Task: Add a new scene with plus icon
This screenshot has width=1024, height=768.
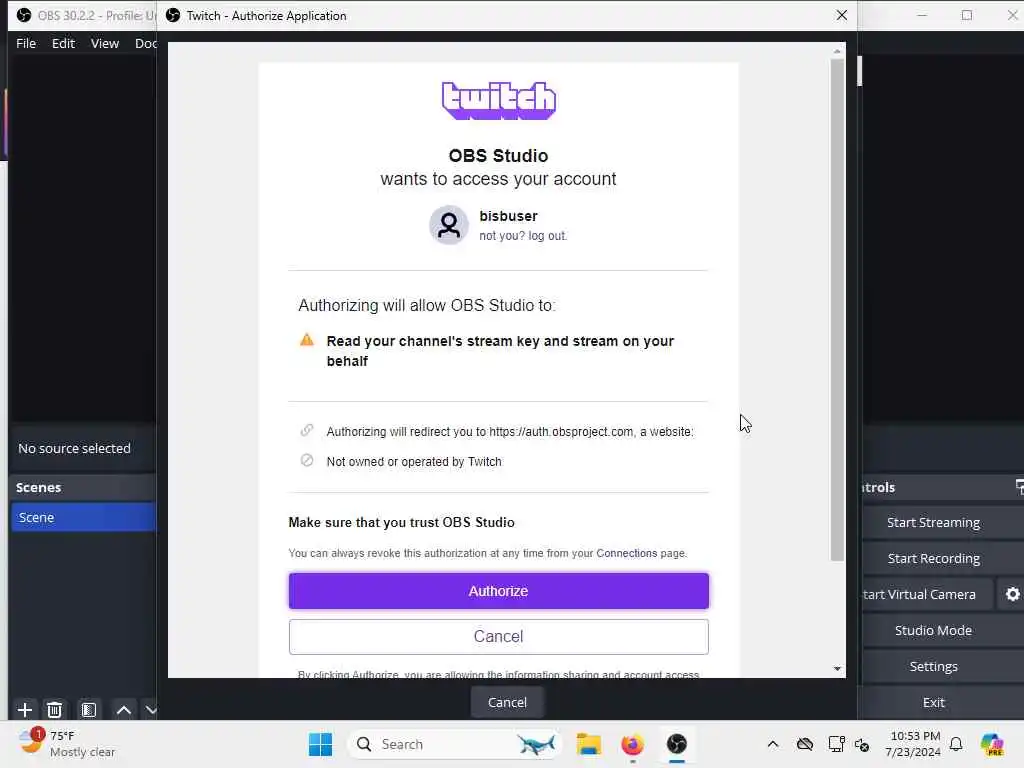Action: pyautogui.click(x=25, y=709)
